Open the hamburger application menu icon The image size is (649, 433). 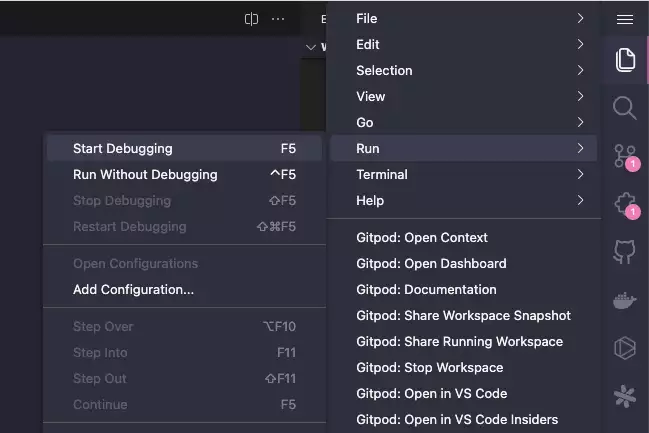pos(625,19)
